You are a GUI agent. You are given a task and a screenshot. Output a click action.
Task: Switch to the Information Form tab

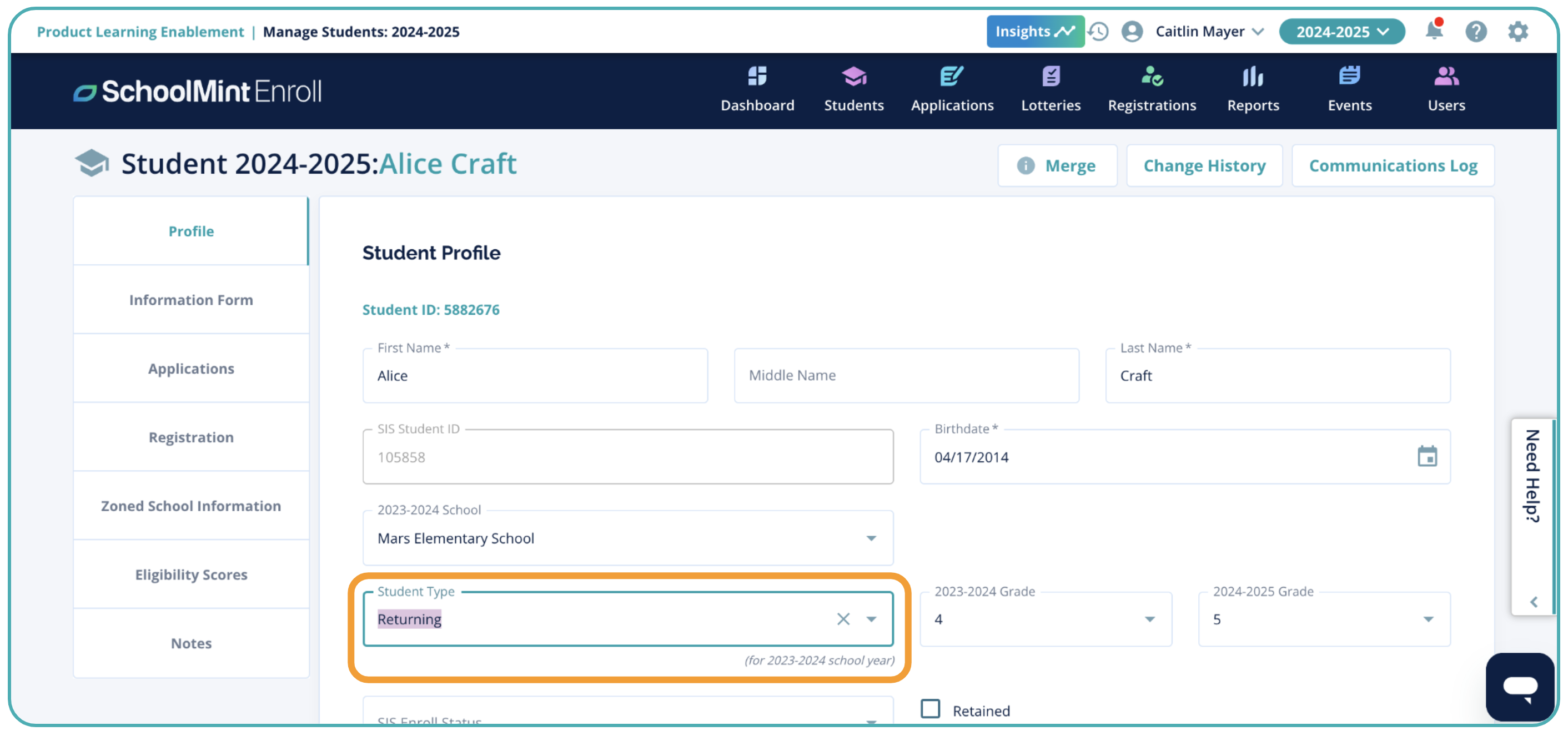tap(190, 300)
